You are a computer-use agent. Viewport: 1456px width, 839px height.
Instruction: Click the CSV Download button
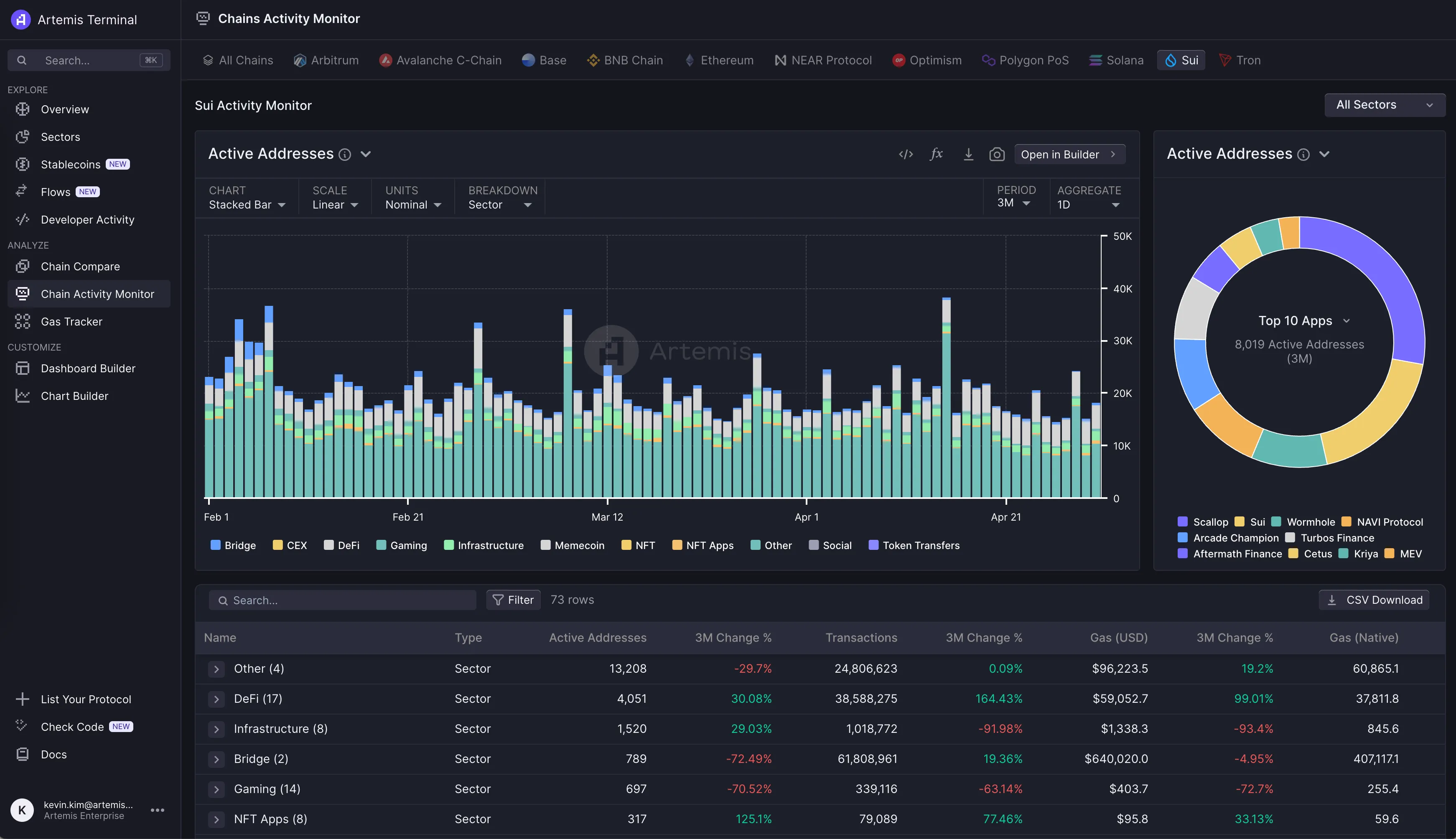pos(1374,600)
